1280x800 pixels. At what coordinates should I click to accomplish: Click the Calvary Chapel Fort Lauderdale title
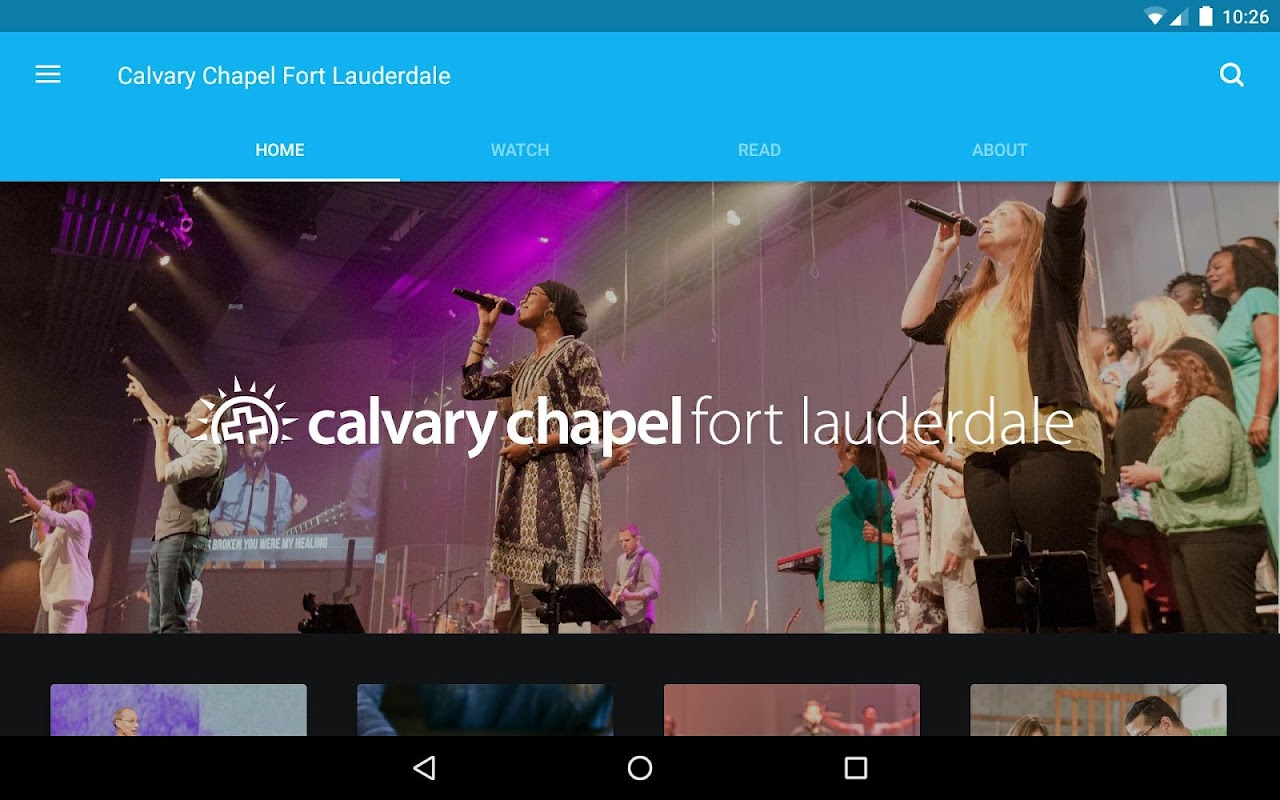pyautogui.click(x=284, y=76)
